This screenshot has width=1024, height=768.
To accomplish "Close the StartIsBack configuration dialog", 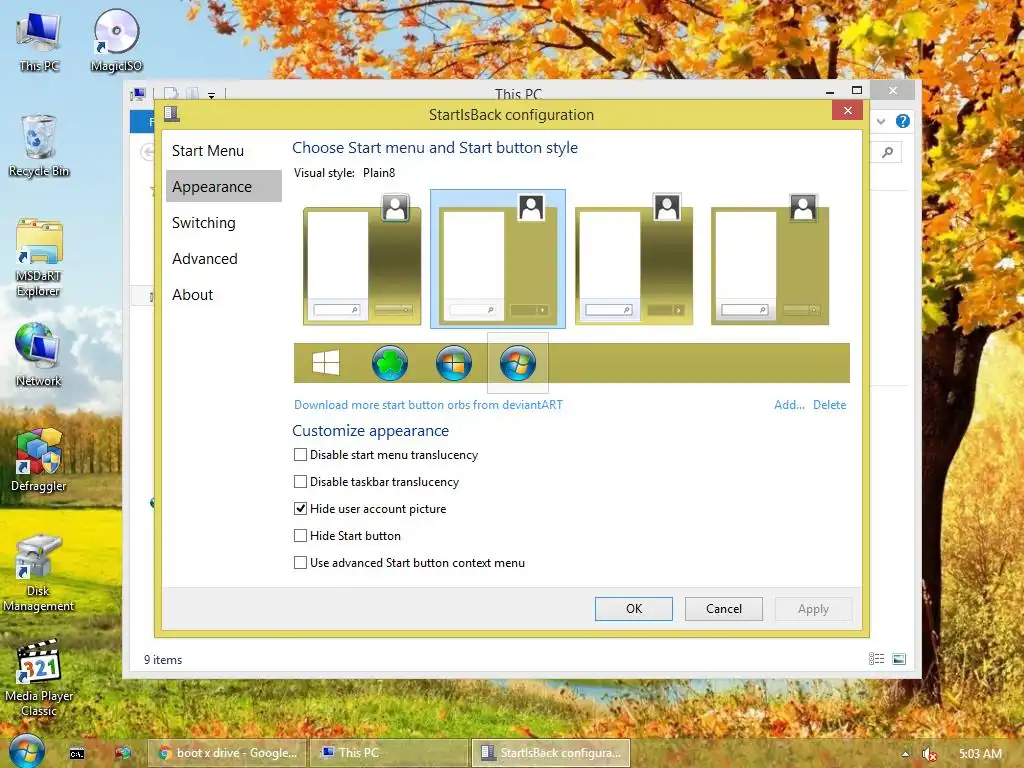I will 848,110.
